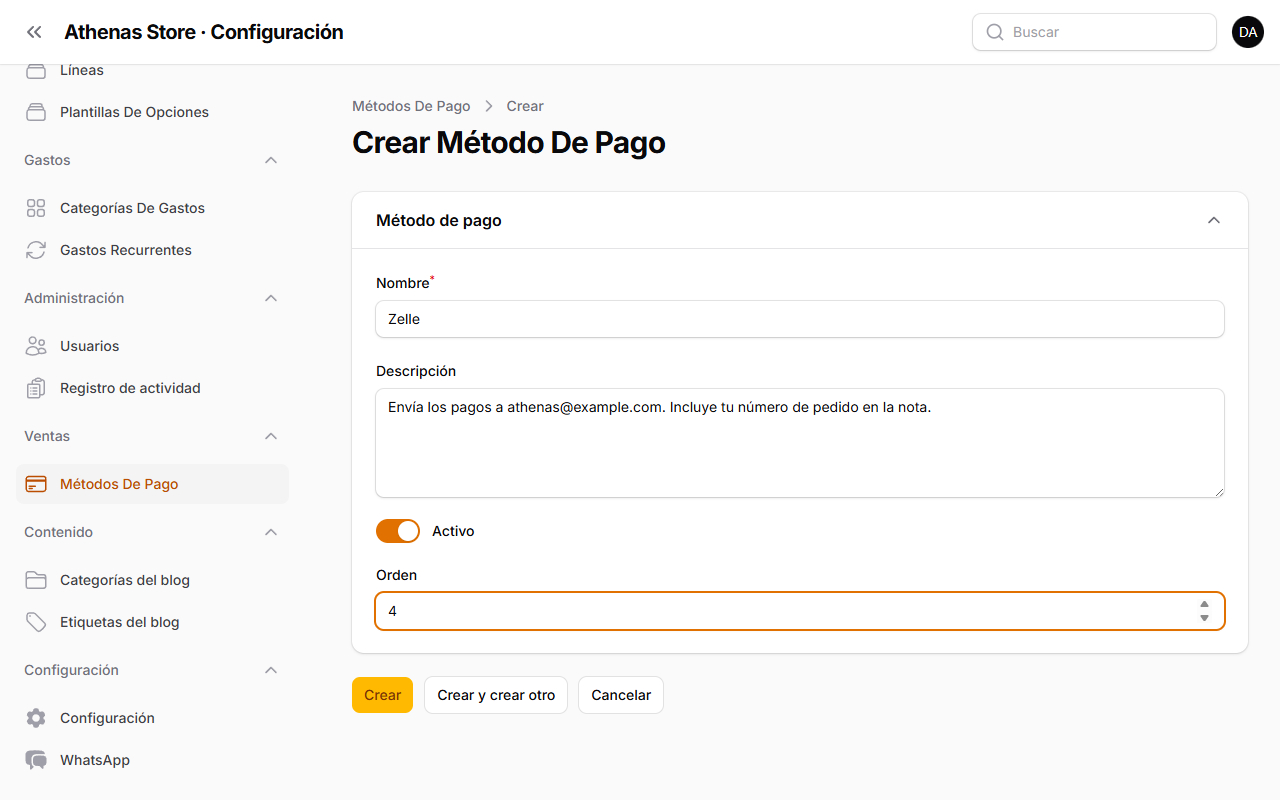Click the Athenas Store · Configuración title

pyautogui.click(x=204, y=32)
